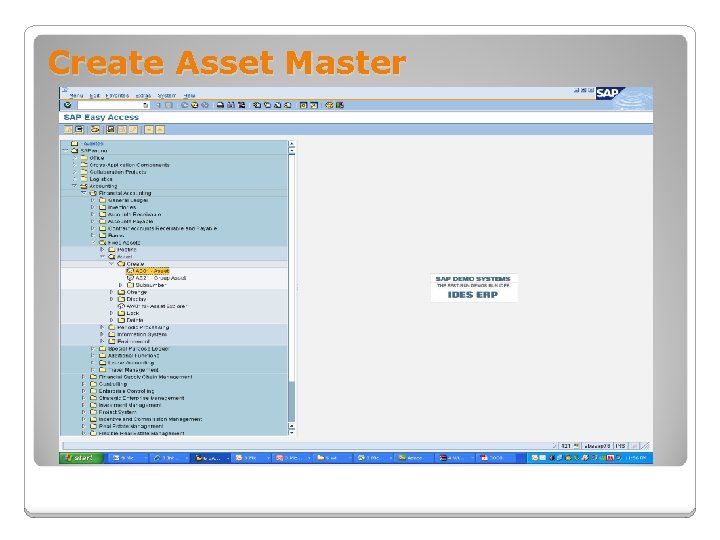Expand the General Ledger folder arrow

93,200
